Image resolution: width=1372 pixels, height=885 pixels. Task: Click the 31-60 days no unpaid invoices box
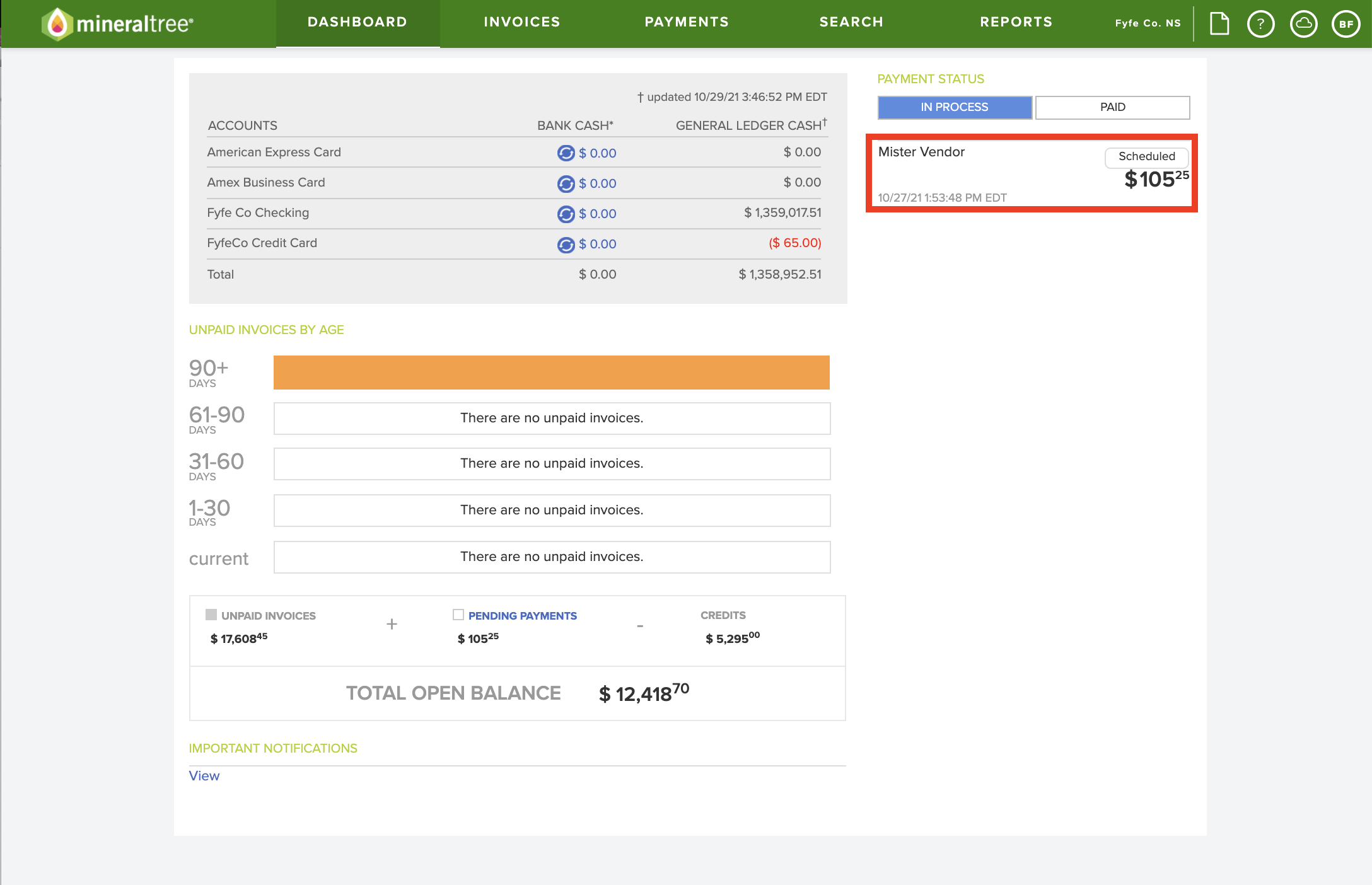pyautogui.click(x=552, y=464)
